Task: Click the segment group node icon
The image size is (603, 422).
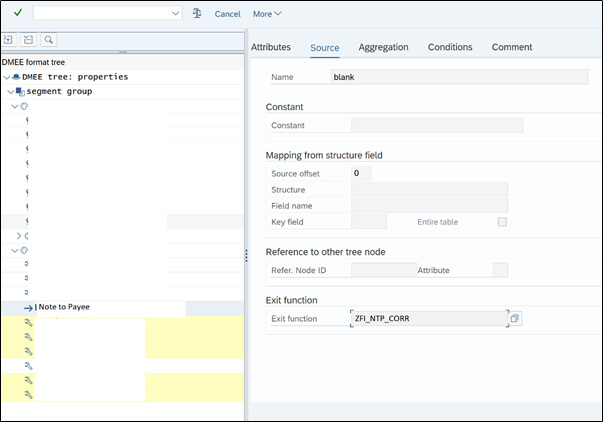Action: click(20, 92)
